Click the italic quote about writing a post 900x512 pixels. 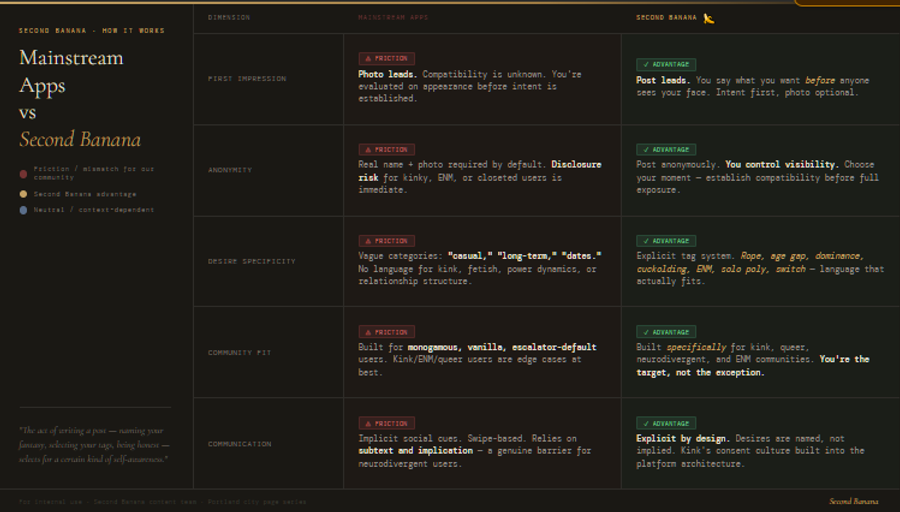click(x=94, y=445)
